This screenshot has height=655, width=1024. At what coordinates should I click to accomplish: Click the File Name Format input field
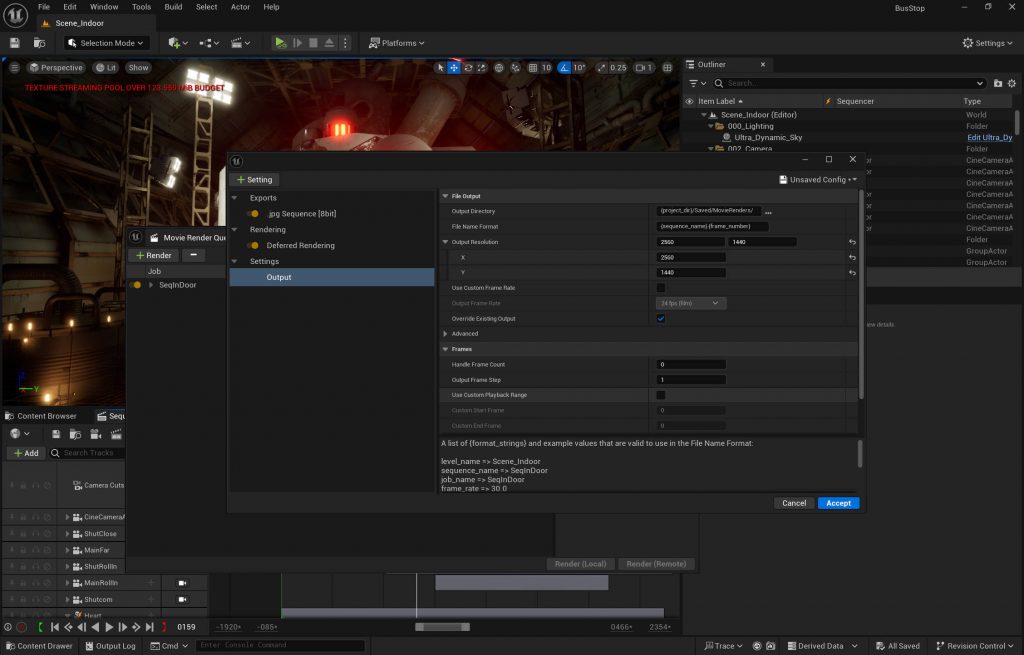712,227
